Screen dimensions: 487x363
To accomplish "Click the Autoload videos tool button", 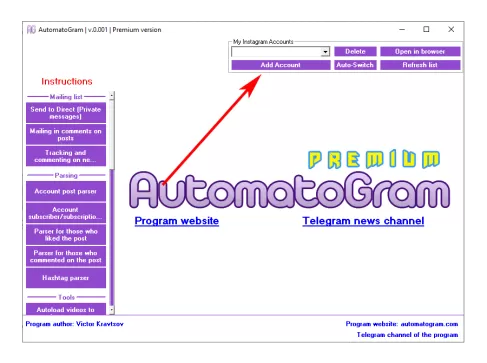I will pyautogui.click(x=66, y=309).
